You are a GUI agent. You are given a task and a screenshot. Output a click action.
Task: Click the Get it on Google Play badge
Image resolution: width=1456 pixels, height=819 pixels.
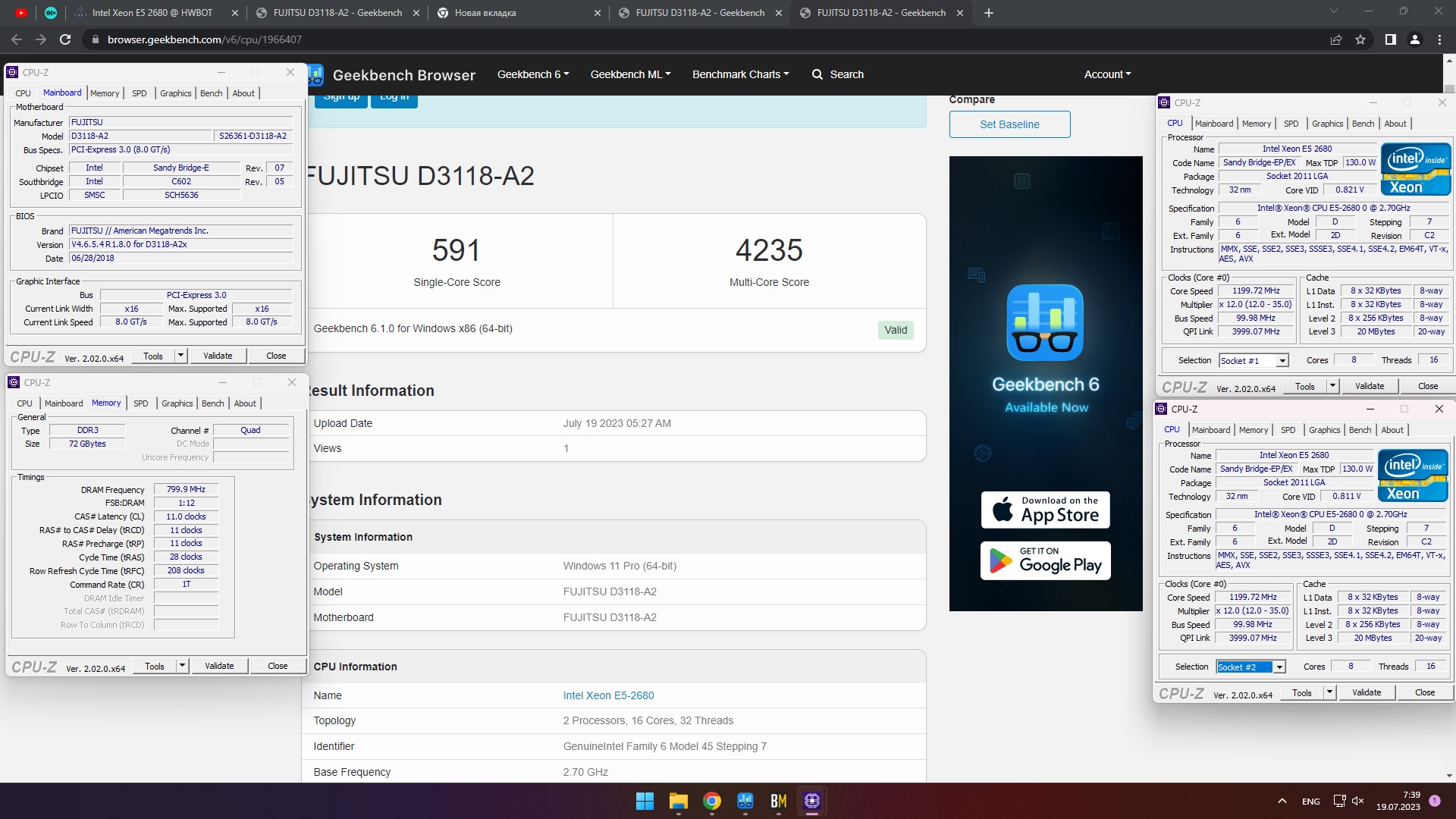coord(1045,560)
